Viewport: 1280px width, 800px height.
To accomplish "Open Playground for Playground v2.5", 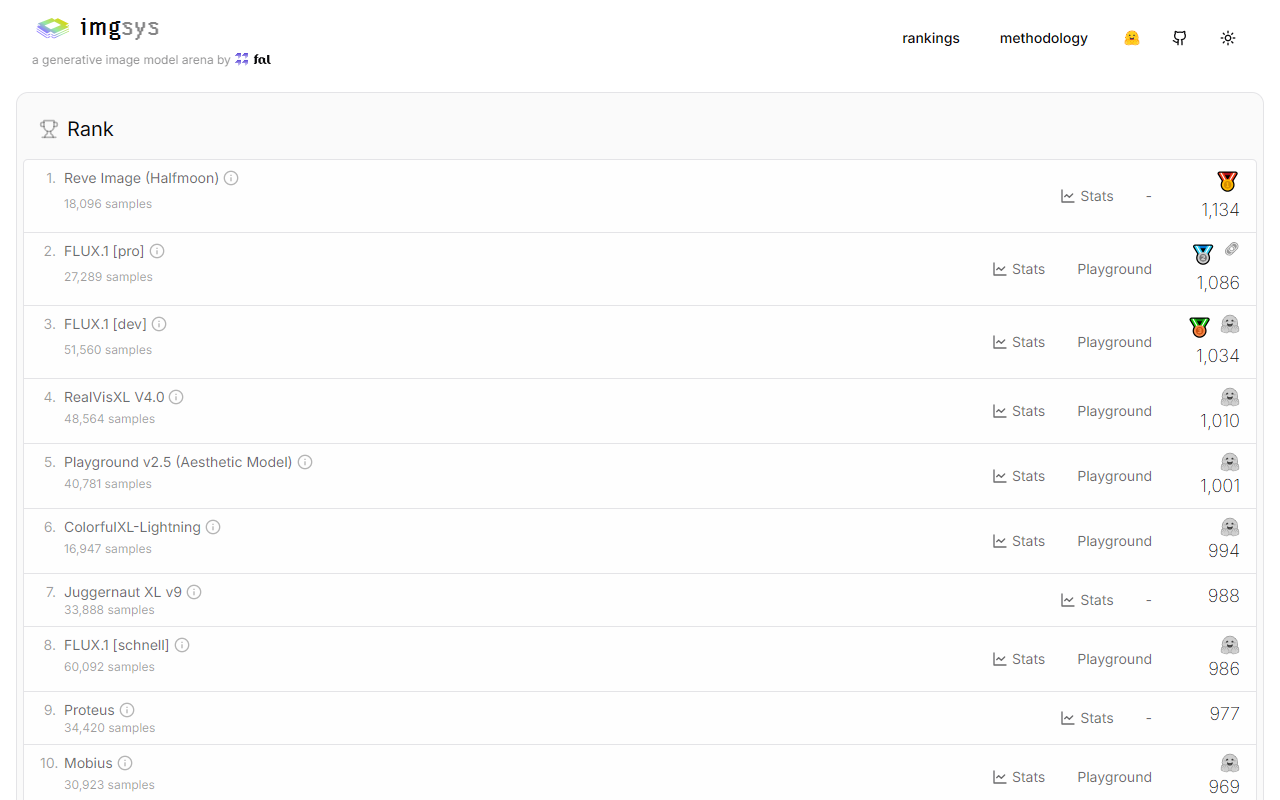I will click(1114, 476).
